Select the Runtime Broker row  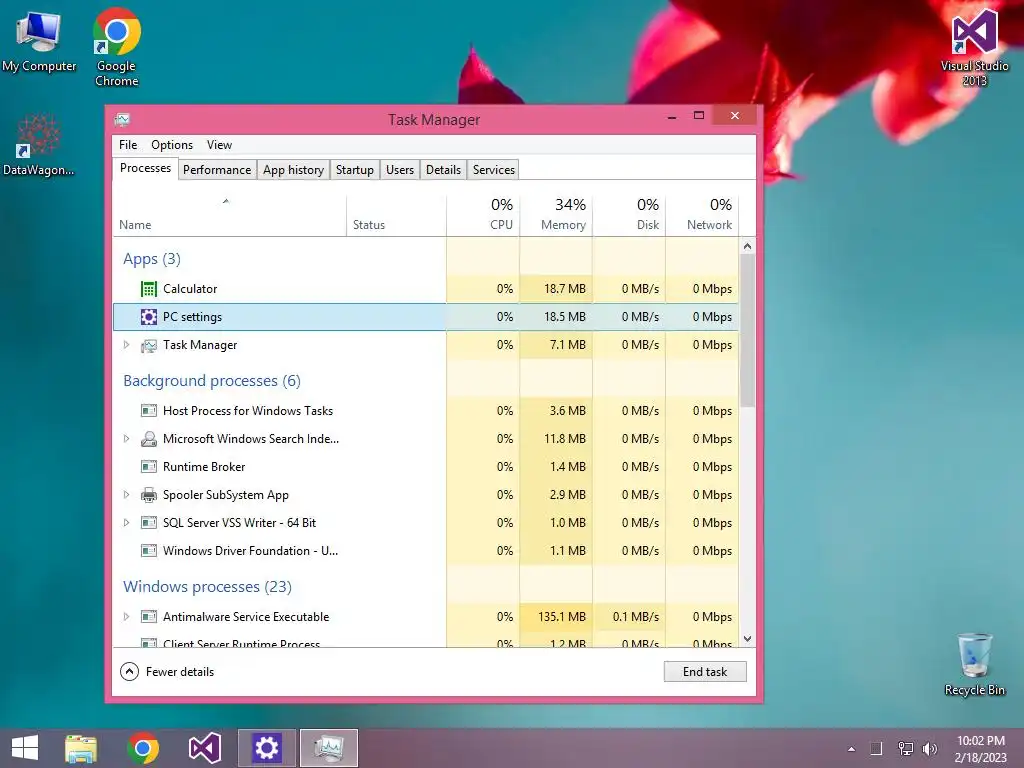tap(426, 467)
